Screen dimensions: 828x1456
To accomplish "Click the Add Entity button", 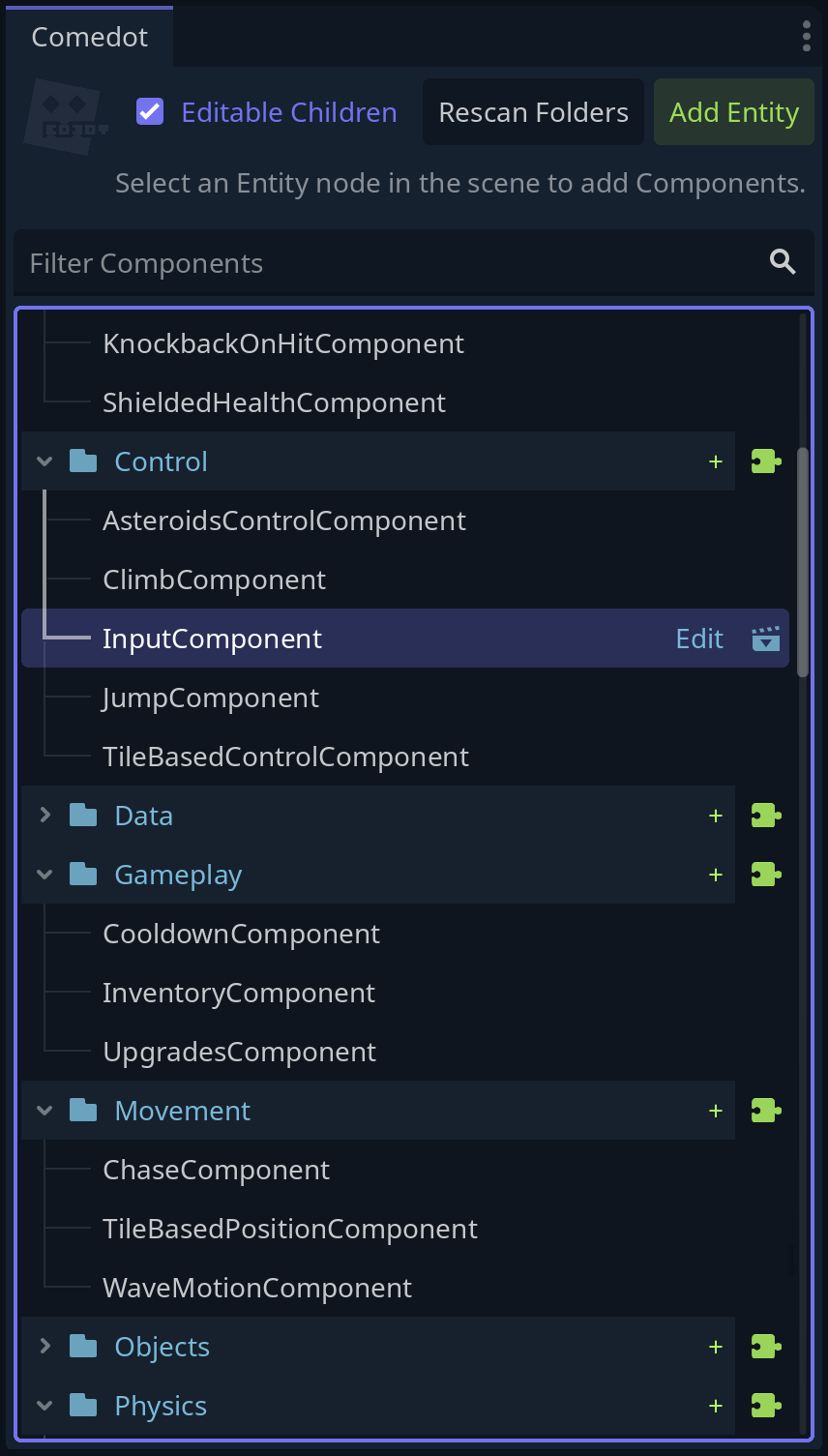I will (734, 112).
